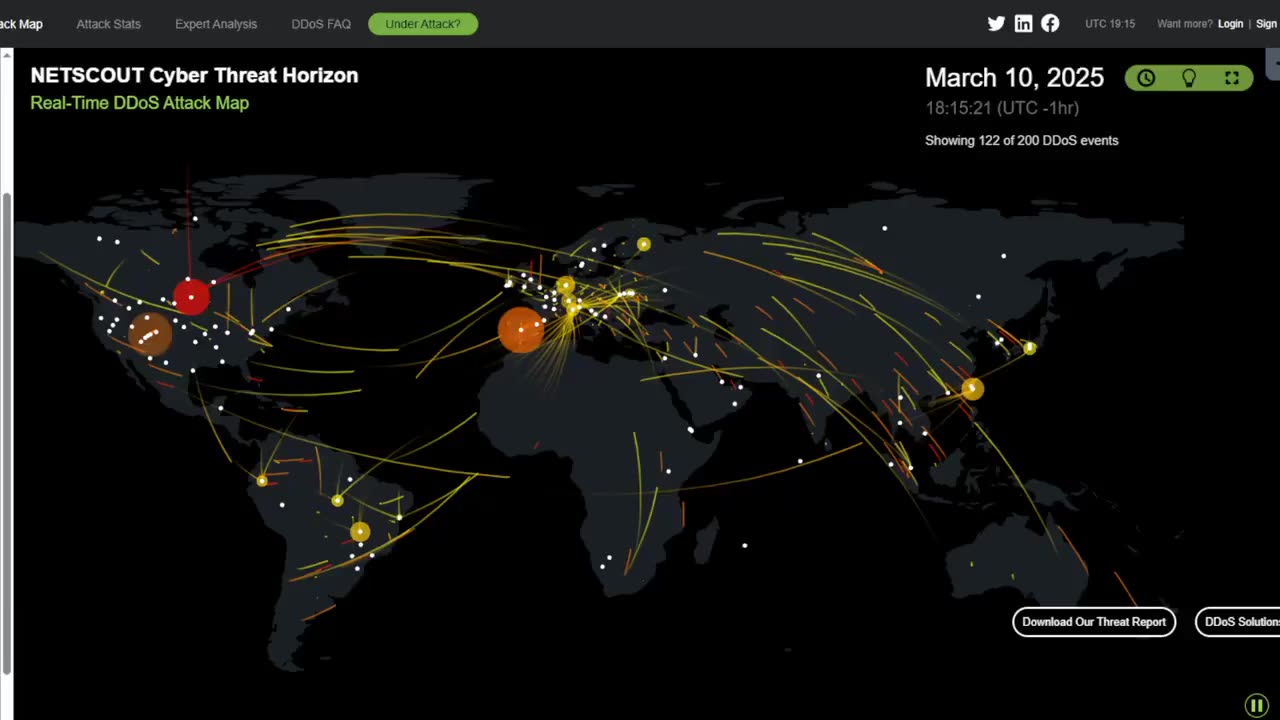This screenshot has height=720, width=1280.
Task: Click the Real-Time DDoS Attack Map subtitle
Action: [139, 103]
